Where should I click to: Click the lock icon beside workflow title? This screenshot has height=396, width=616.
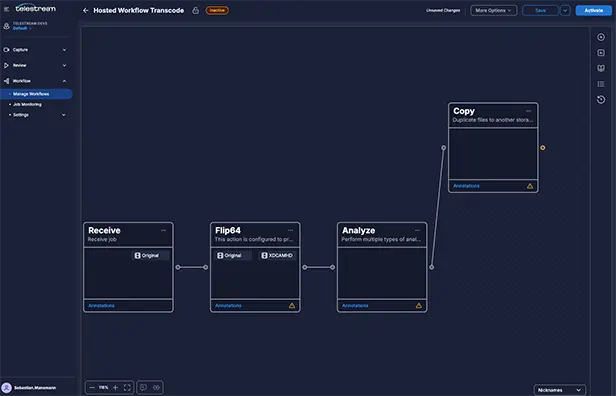click(195, 11)
